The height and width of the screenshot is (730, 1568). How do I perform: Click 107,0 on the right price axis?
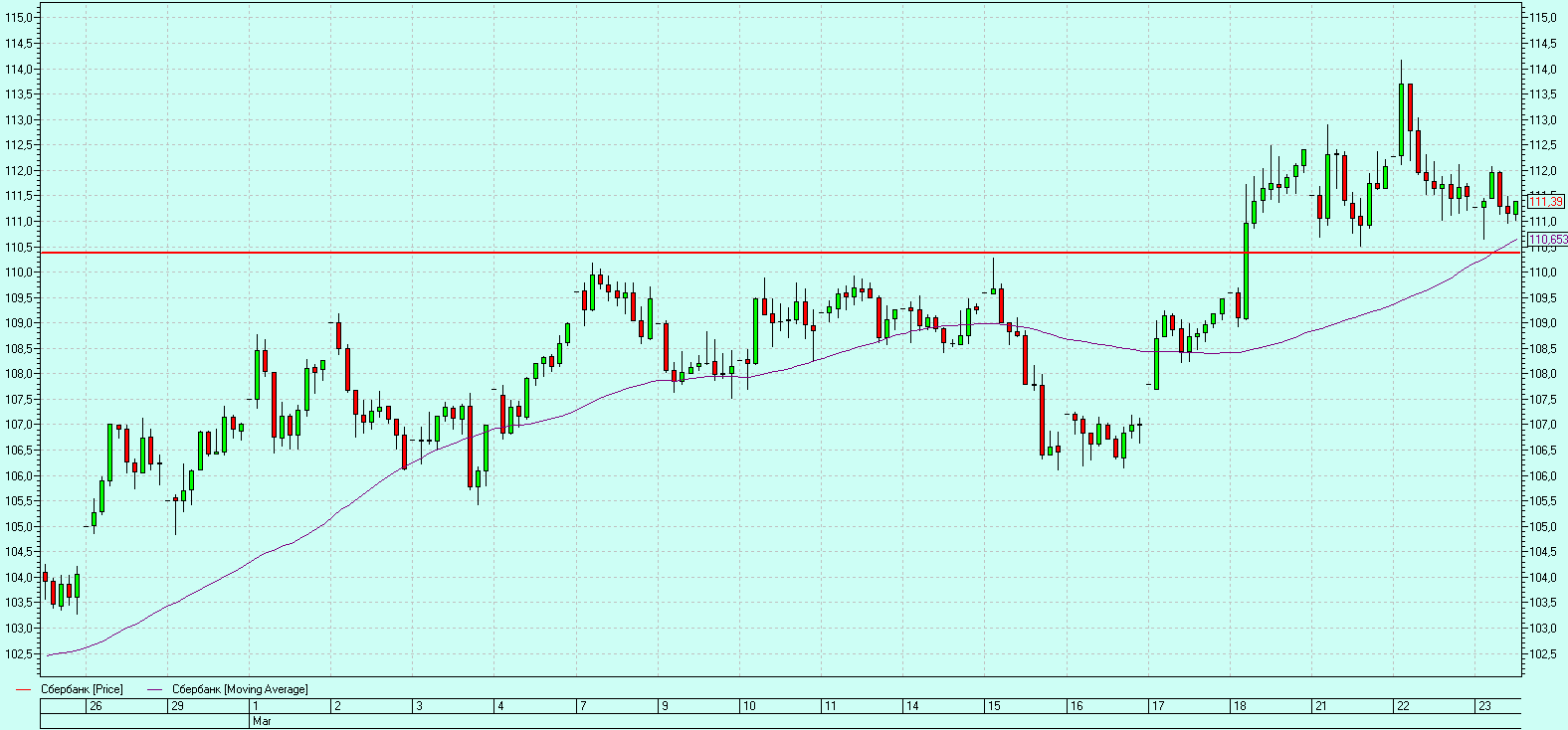[x=1542, y=425]
